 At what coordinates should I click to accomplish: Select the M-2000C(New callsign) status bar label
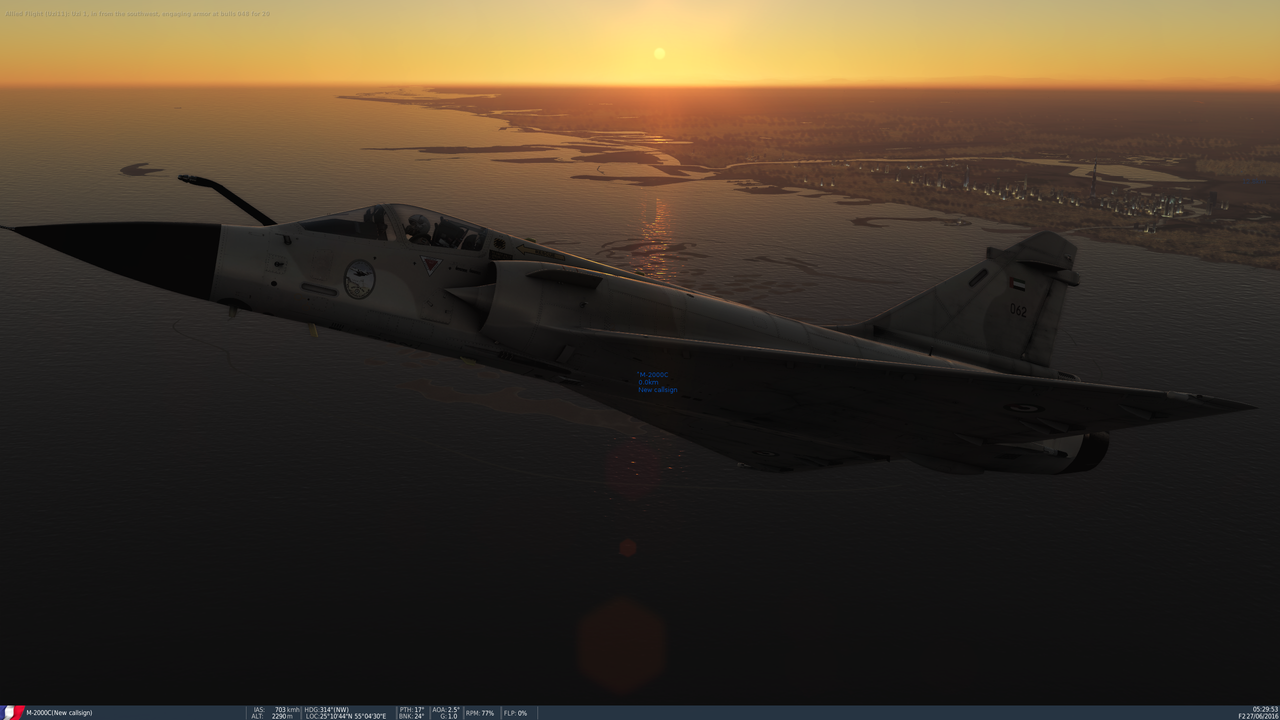59,713
